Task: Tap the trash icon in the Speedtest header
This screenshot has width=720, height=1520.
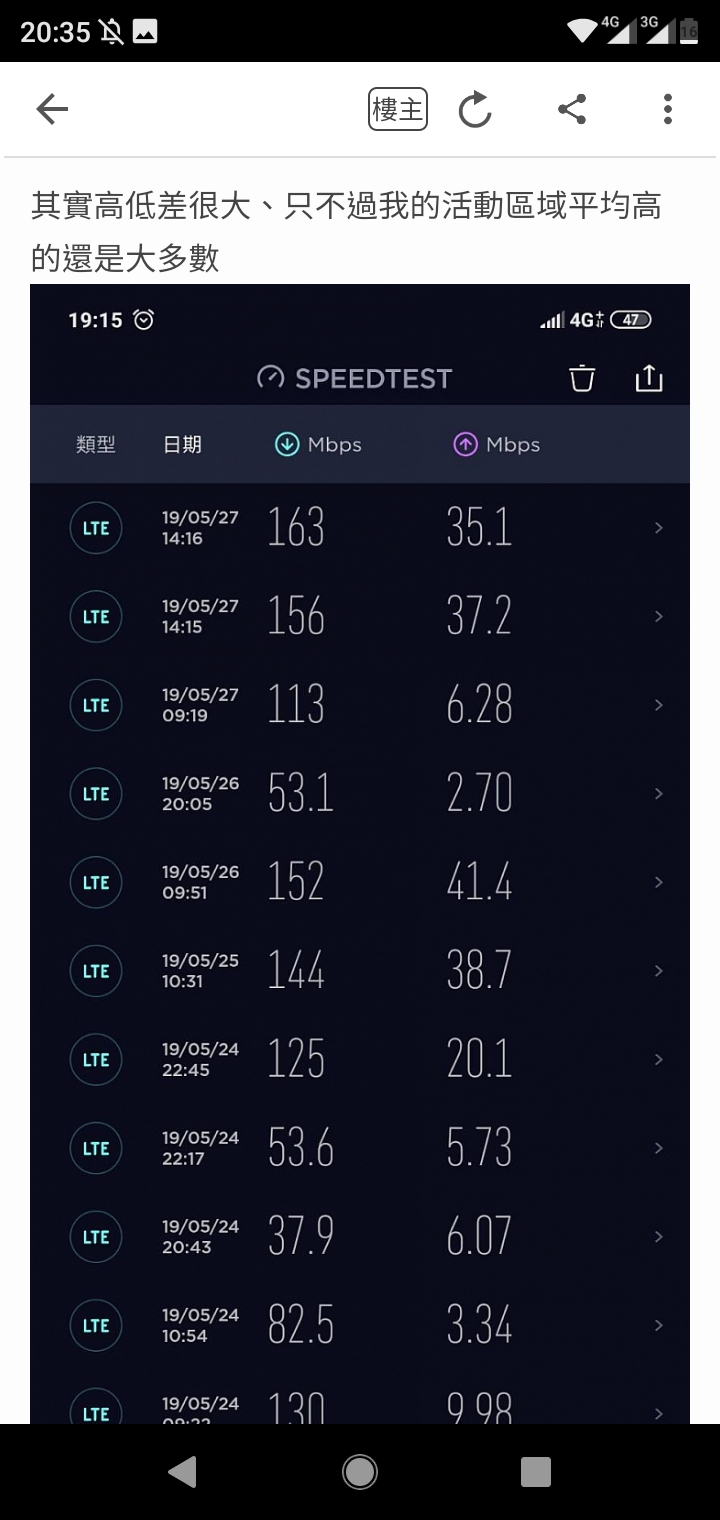Action: pos(582,378)
